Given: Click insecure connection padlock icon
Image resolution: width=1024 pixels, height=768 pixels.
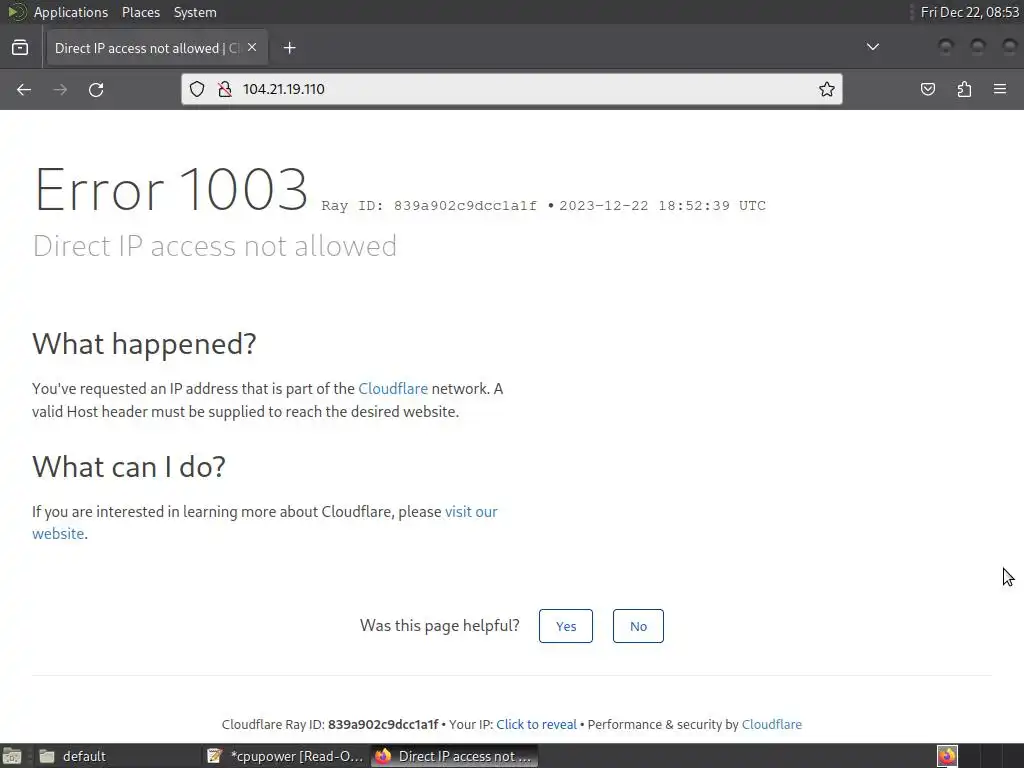Looking at the screenshot, I should coord(225,89).
